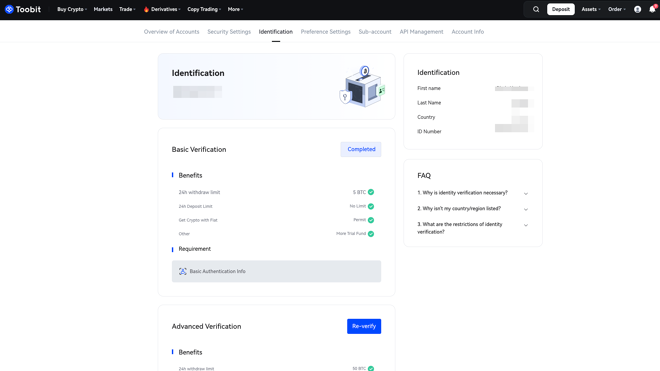Click the Toobit logo icon
The height and width of the screenshot is (371, 660).
[x=9, y=9]
